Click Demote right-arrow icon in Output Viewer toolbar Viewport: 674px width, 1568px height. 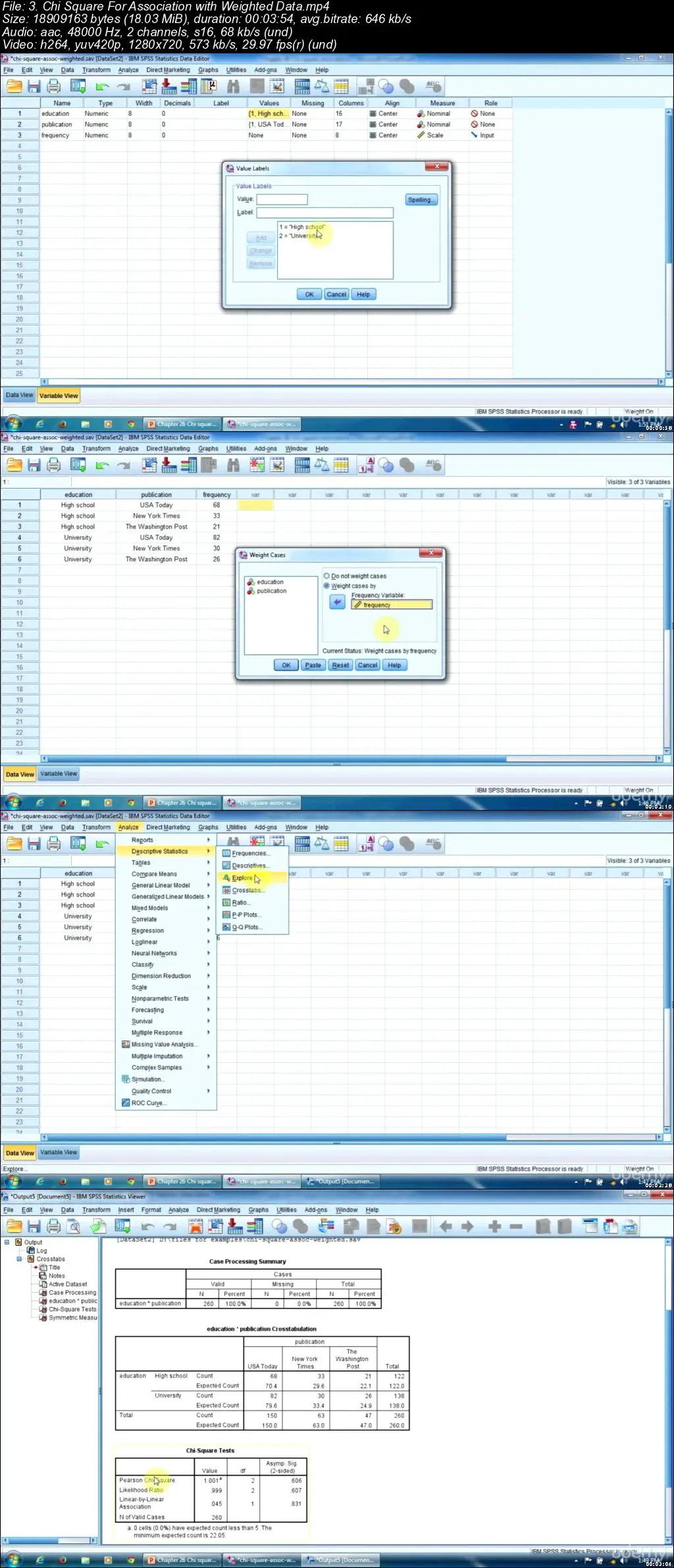(x=467, y=1226)
